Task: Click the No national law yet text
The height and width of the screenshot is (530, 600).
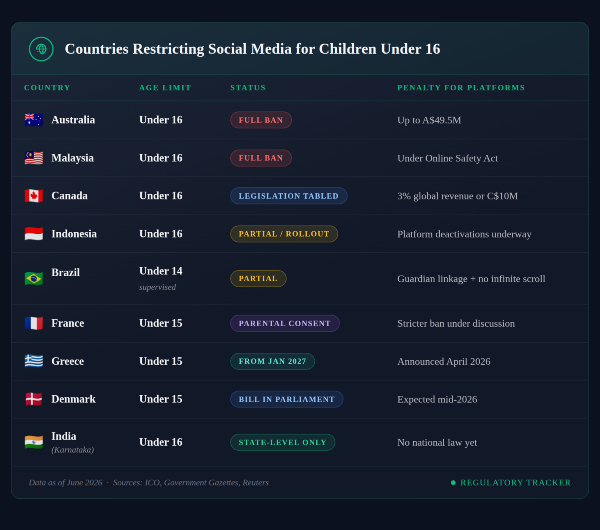Action: [x=437, y=442]
